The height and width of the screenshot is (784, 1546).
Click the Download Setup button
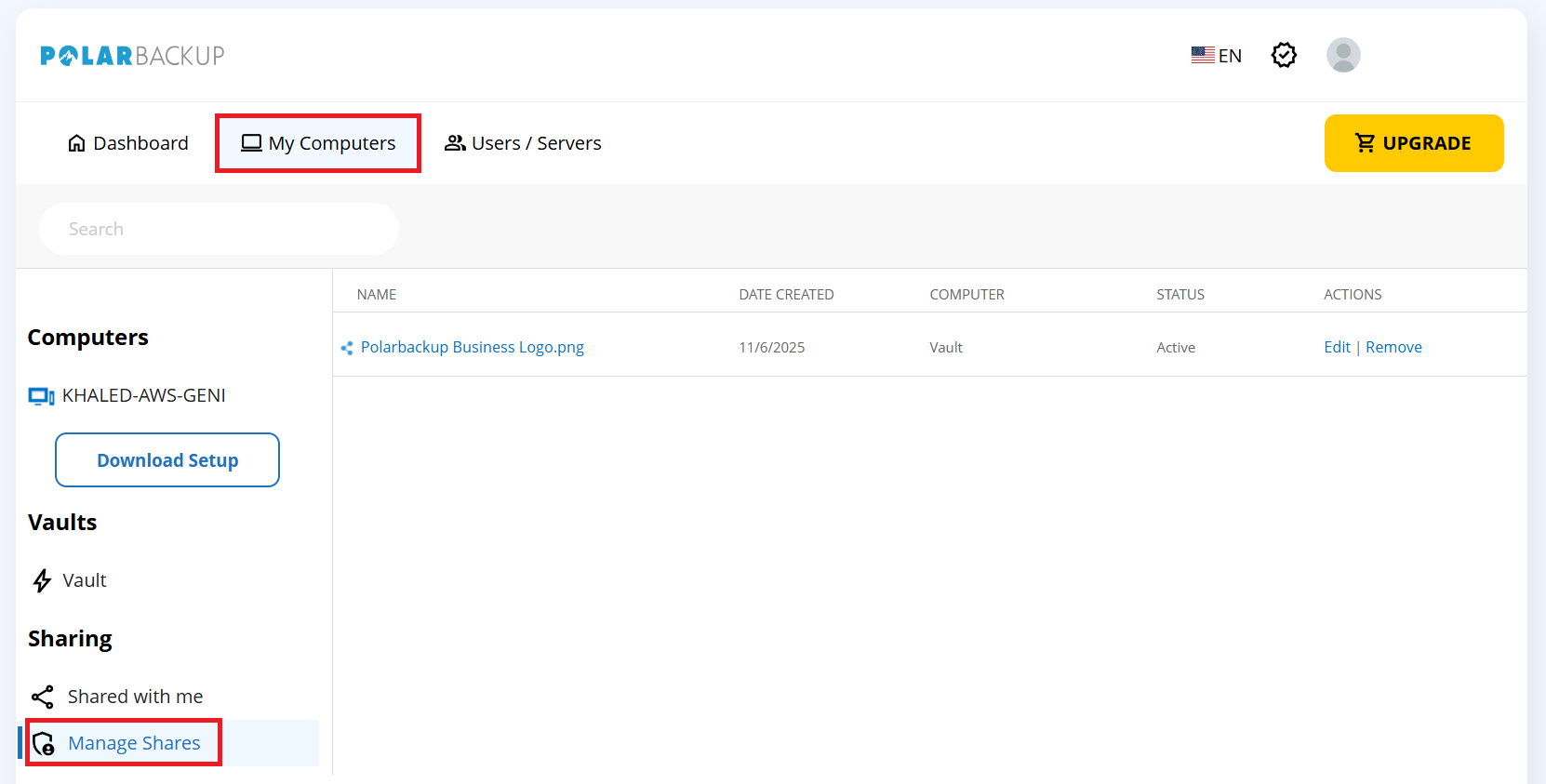tap(167, 460)
